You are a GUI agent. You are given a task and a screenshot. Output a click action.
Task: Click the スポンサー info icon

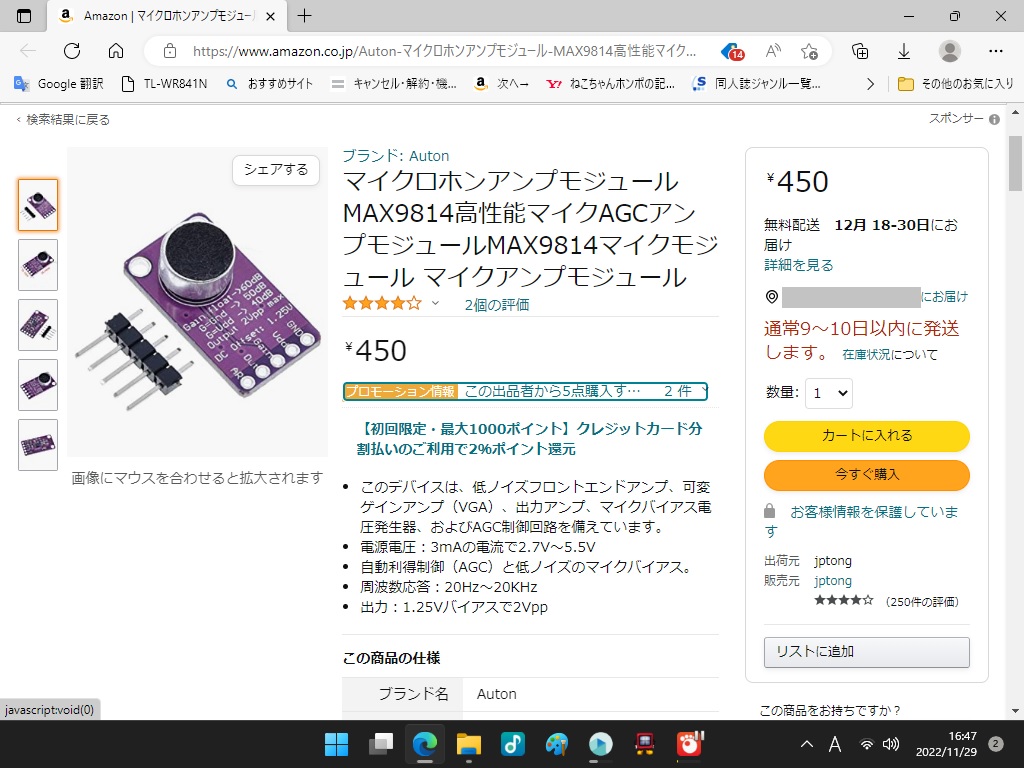(994, 120)
